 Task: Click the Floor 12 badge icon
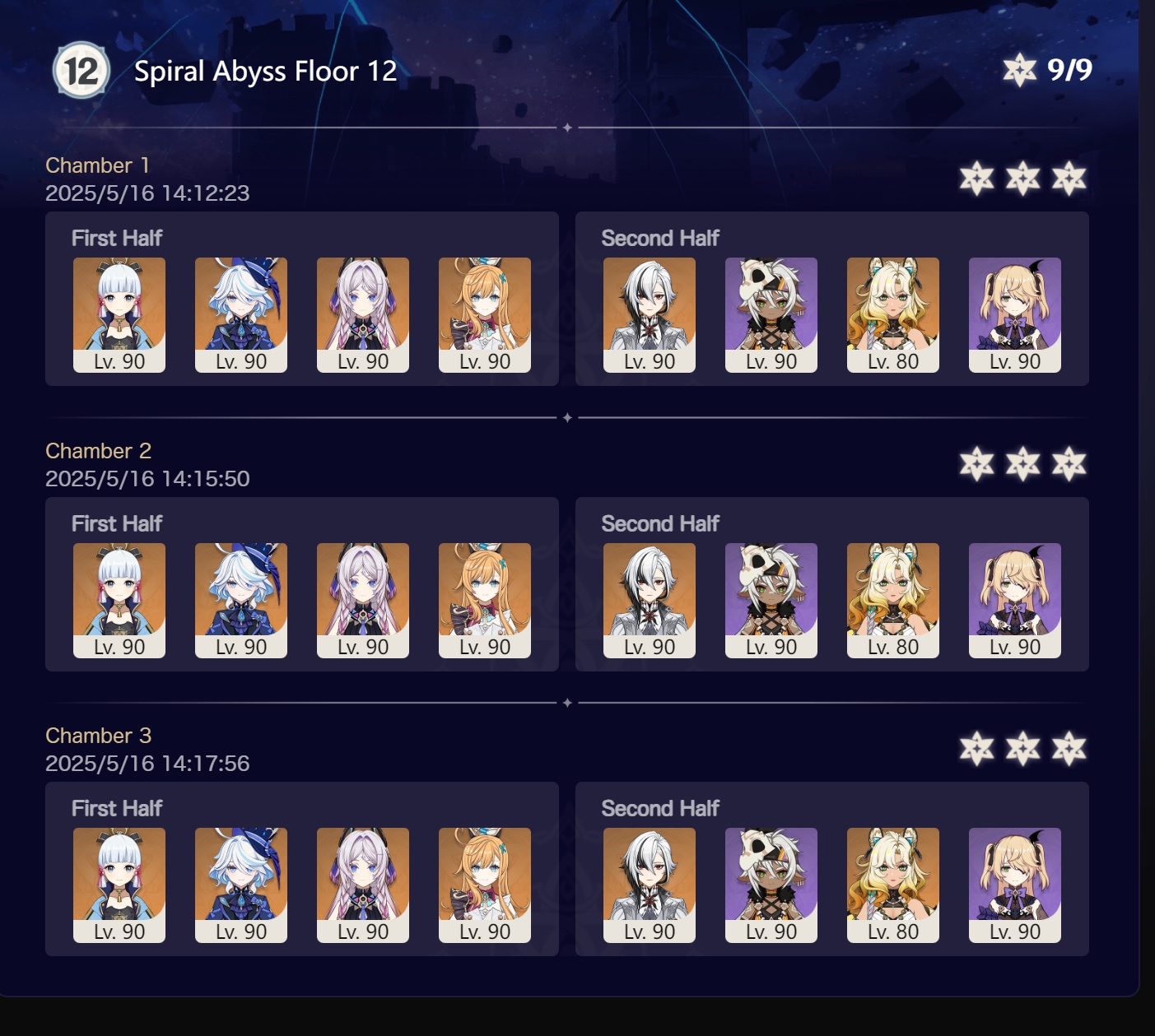82,71
